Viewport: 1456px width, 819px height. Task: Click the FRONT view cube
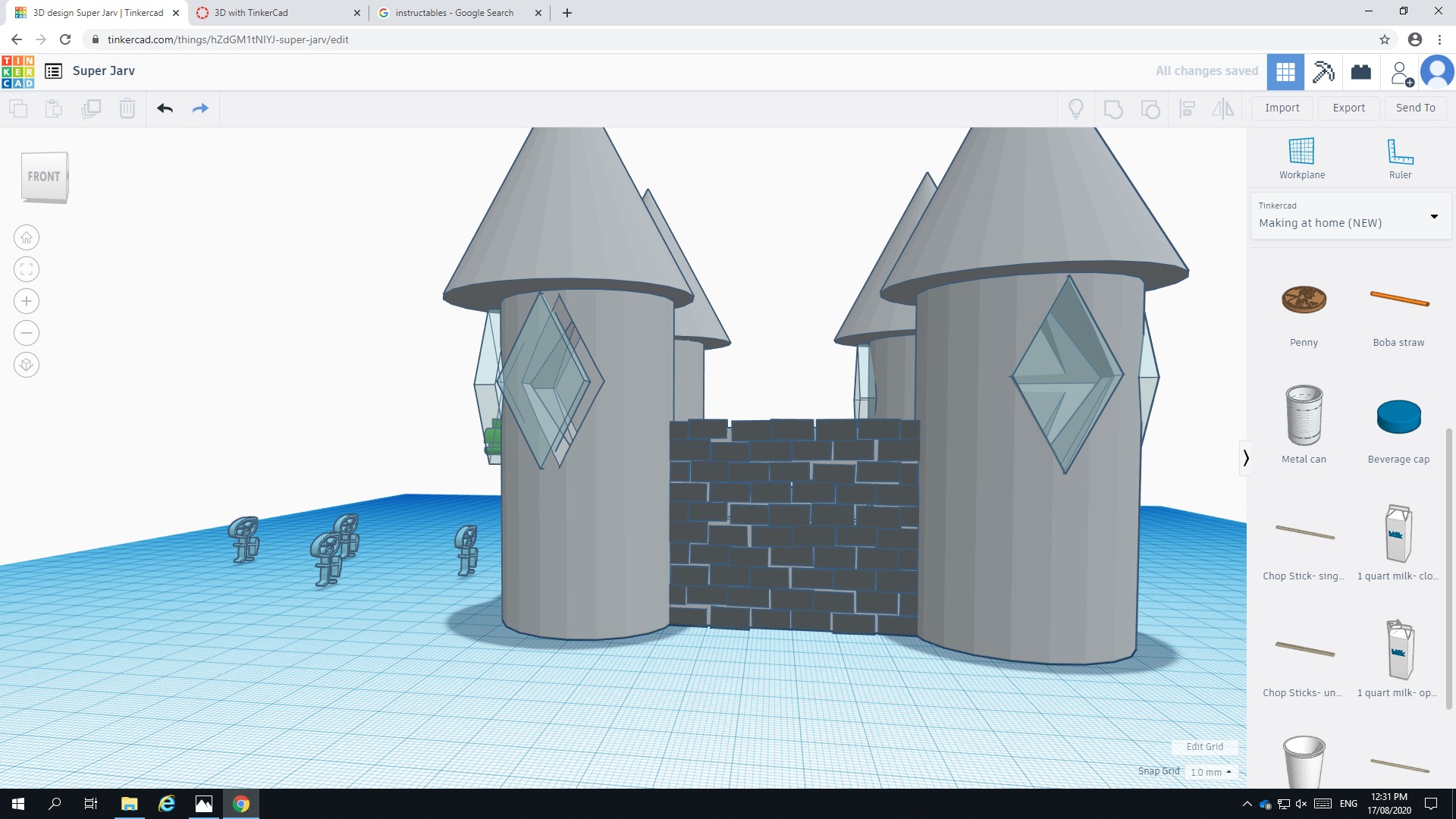[x=45, y=177]
